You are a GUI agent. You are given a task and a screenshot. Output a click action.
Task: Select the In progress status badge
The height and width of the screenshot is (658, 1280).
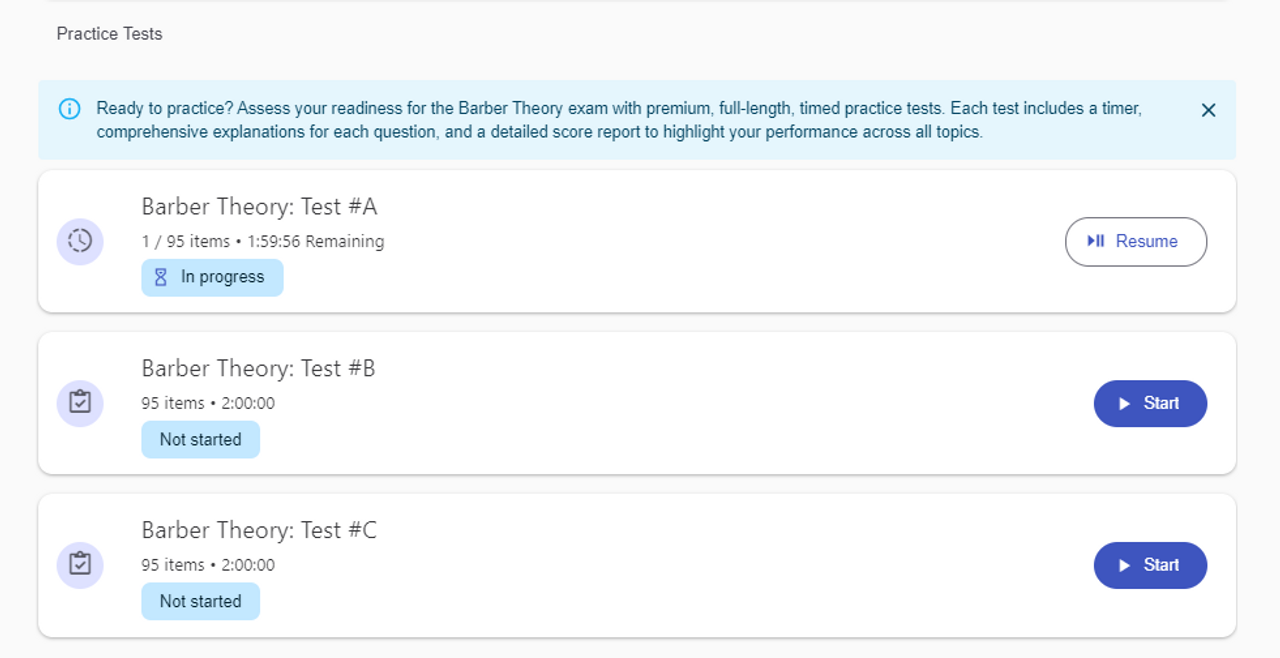[212, 278]
